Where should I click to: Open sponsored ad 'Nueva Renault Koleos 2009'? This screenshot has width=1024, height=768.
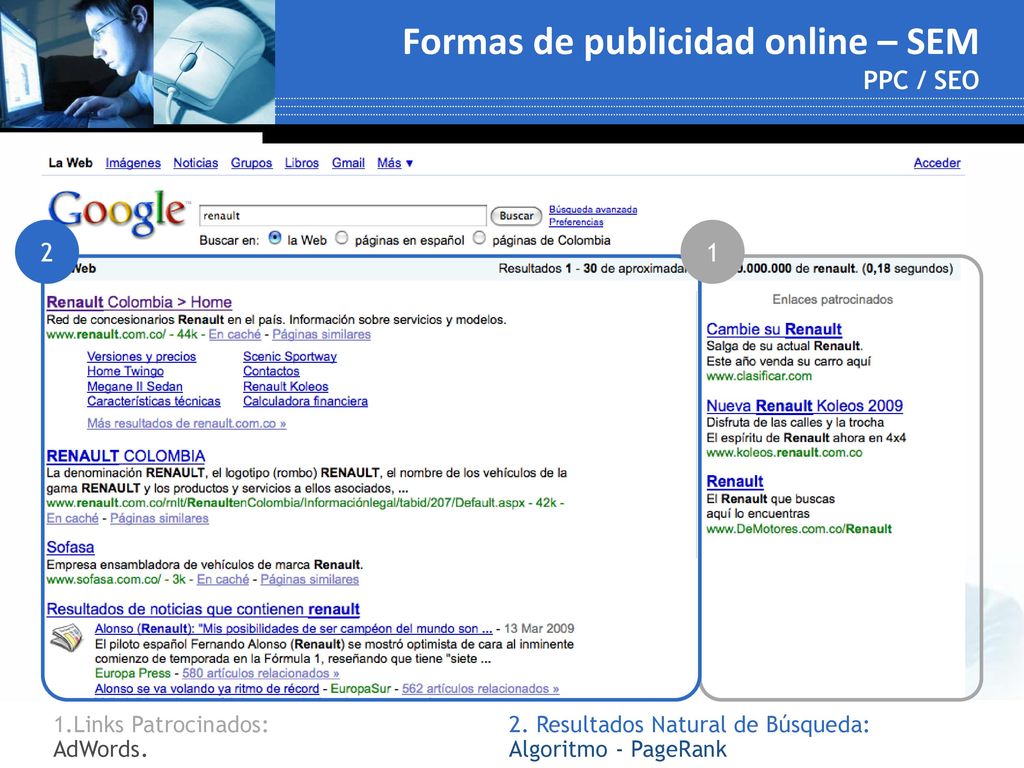pos(805,406)
